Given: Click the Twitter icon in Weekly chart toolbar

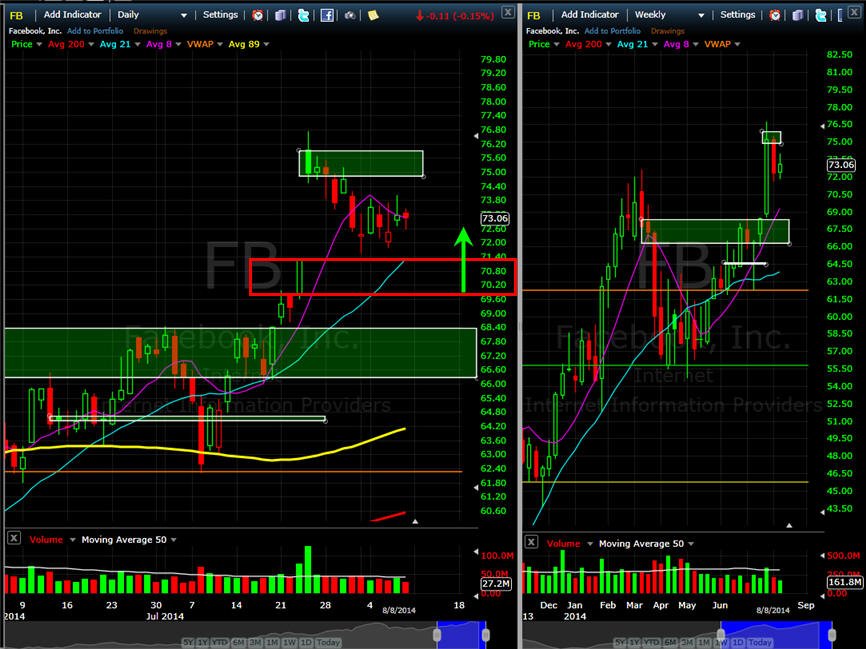Looking at the screenshot, I should [821, 15].
